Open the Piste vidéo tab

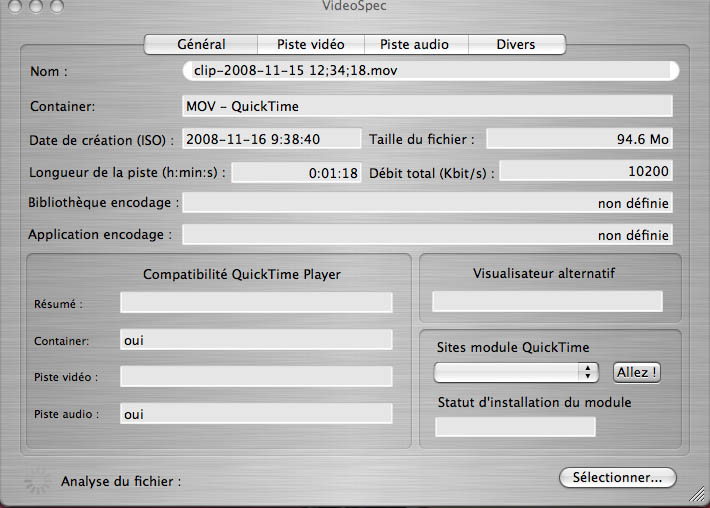coord(311,44)
